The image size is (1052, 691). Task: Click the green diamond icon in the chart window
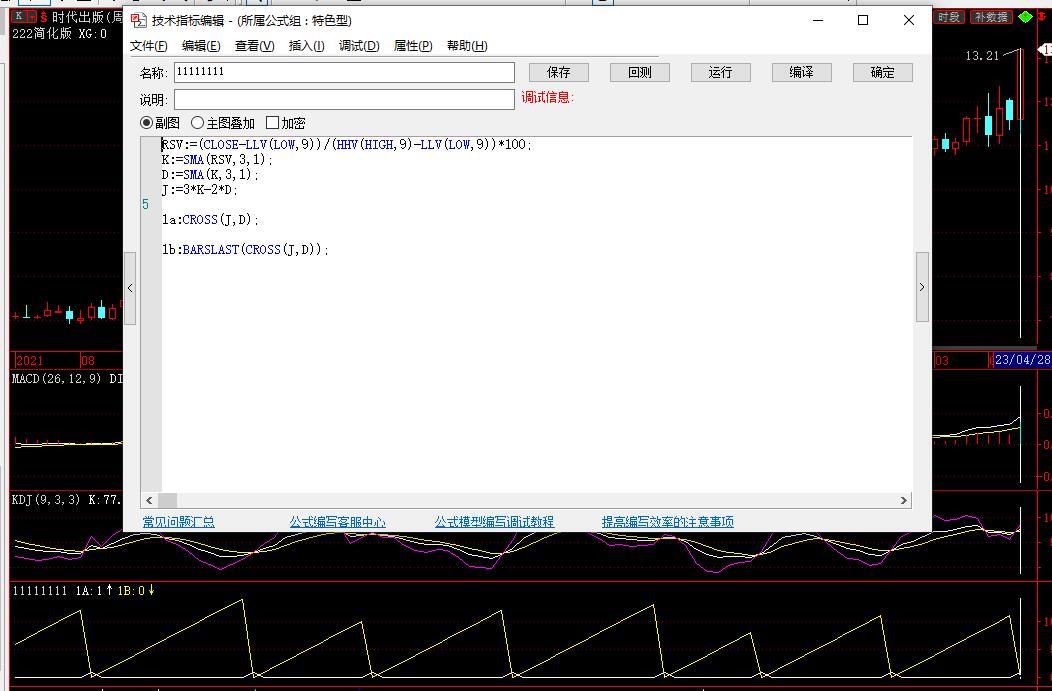click(x=1025, y=17)
